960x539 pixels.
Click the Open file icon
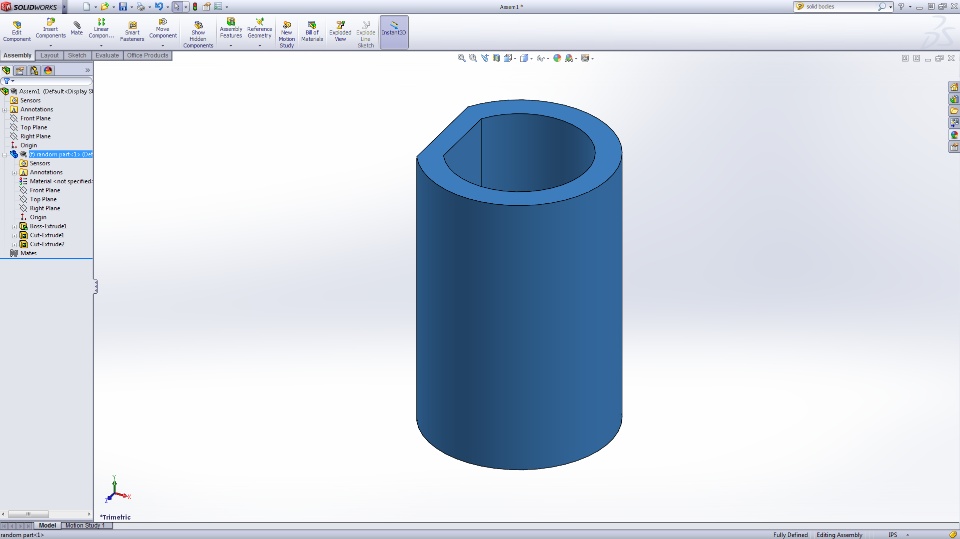pos(105,7)
